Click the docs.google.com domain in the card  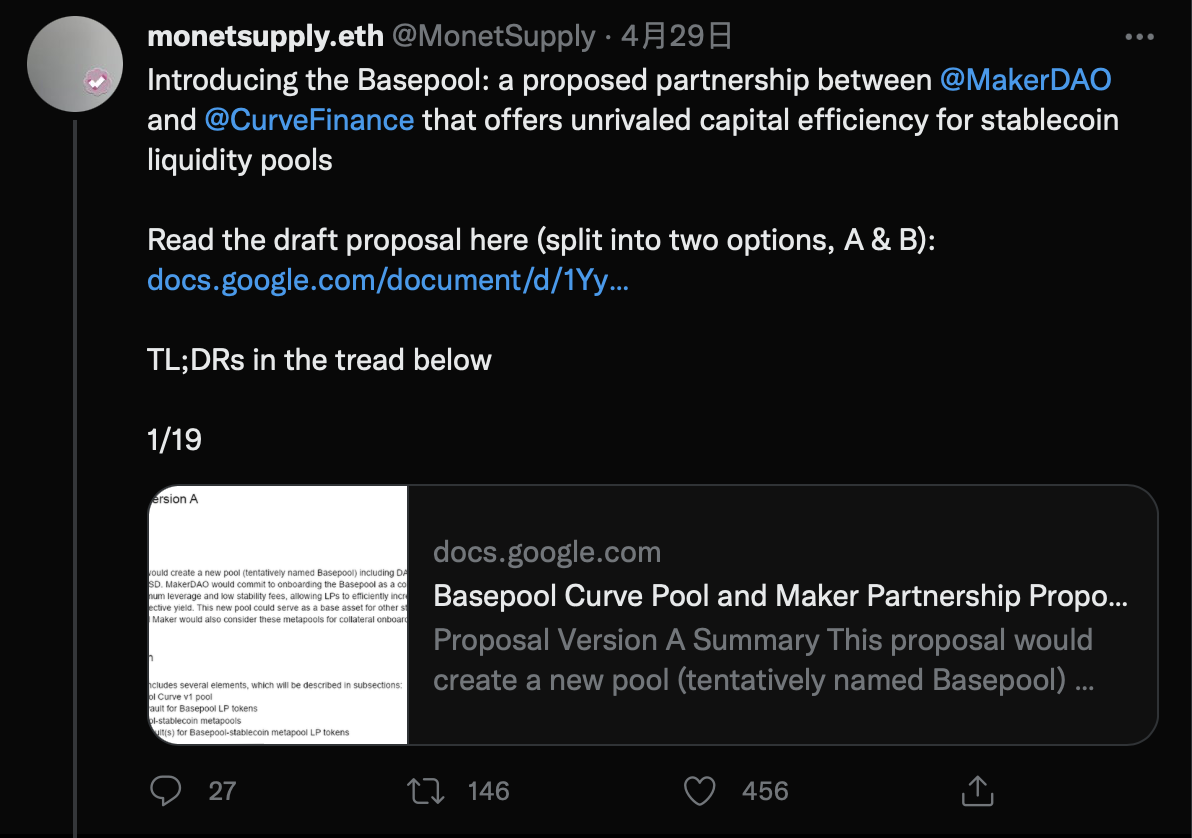click(x=547, y=552)
